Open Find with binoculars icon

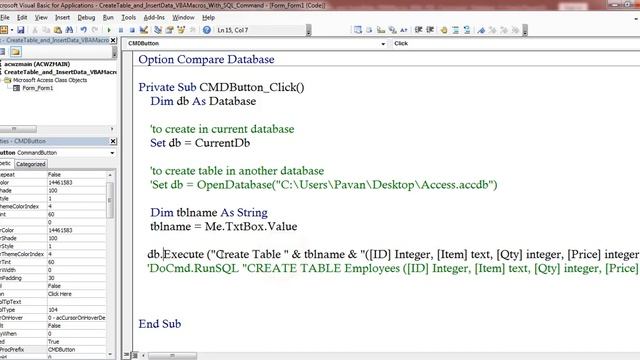click(69, 30)
